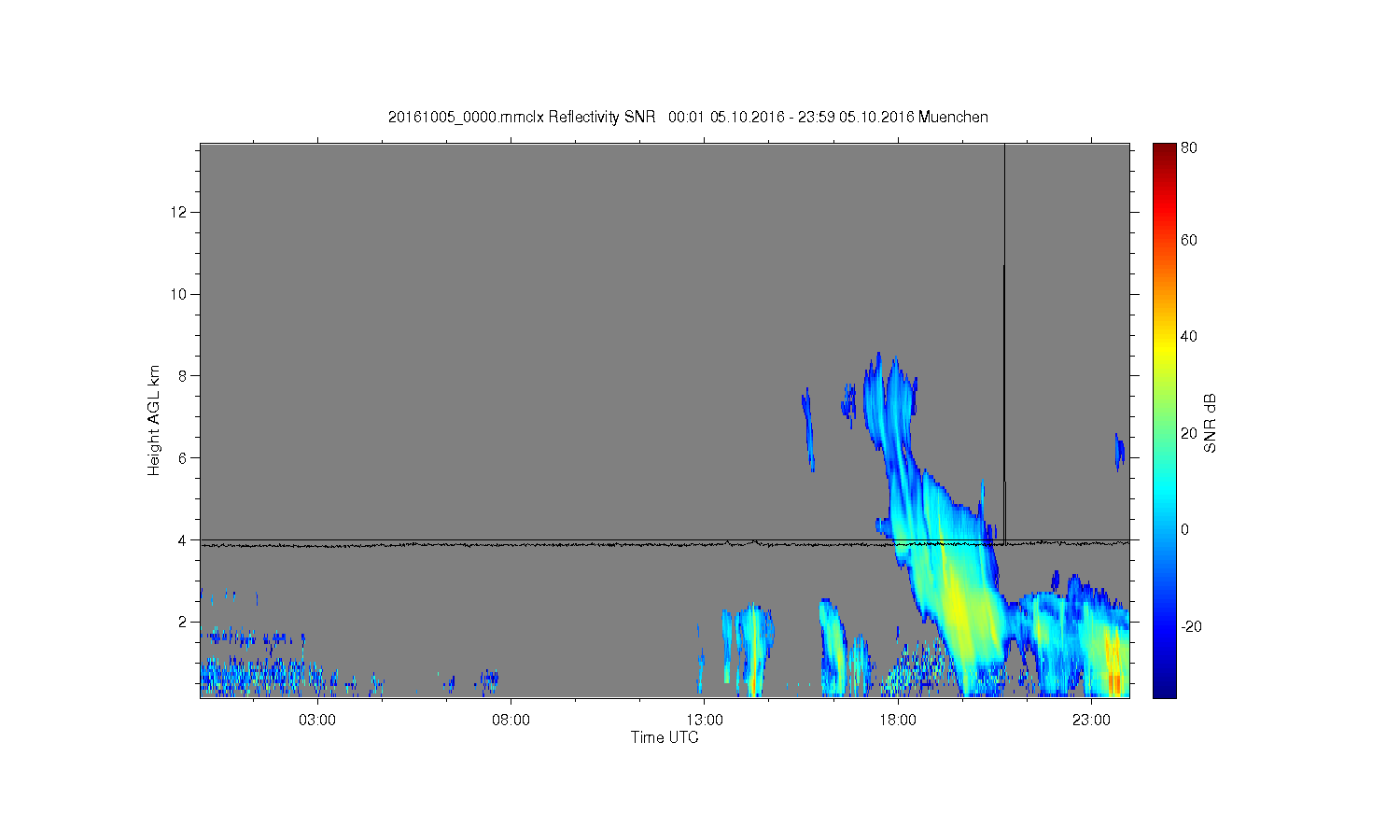Click the height tick label 4
Viewport: 1400px width, 840px height.
[184, 539]
